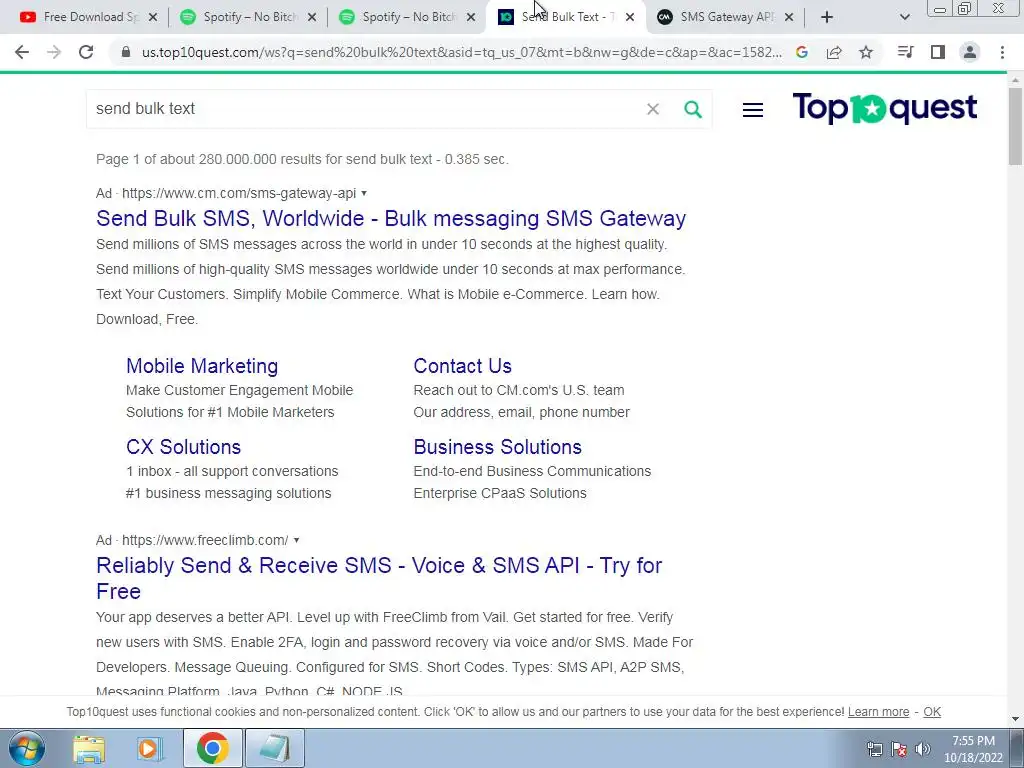Go back with browser back arrow
This screenshot has width=1024, height=768.
pyautogui.click(x=22, y=52)
